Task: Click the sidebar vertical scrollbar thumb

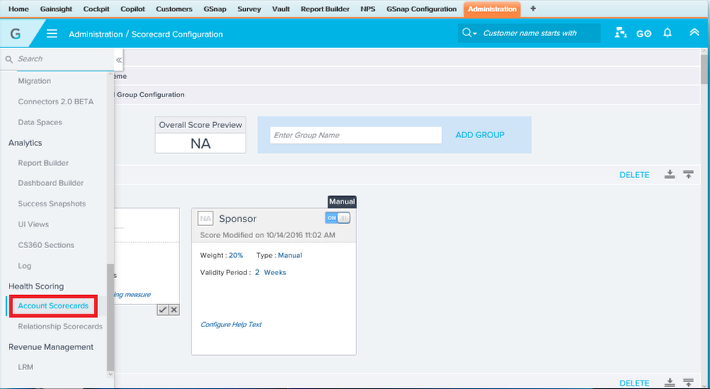Action: pos(110,317)
